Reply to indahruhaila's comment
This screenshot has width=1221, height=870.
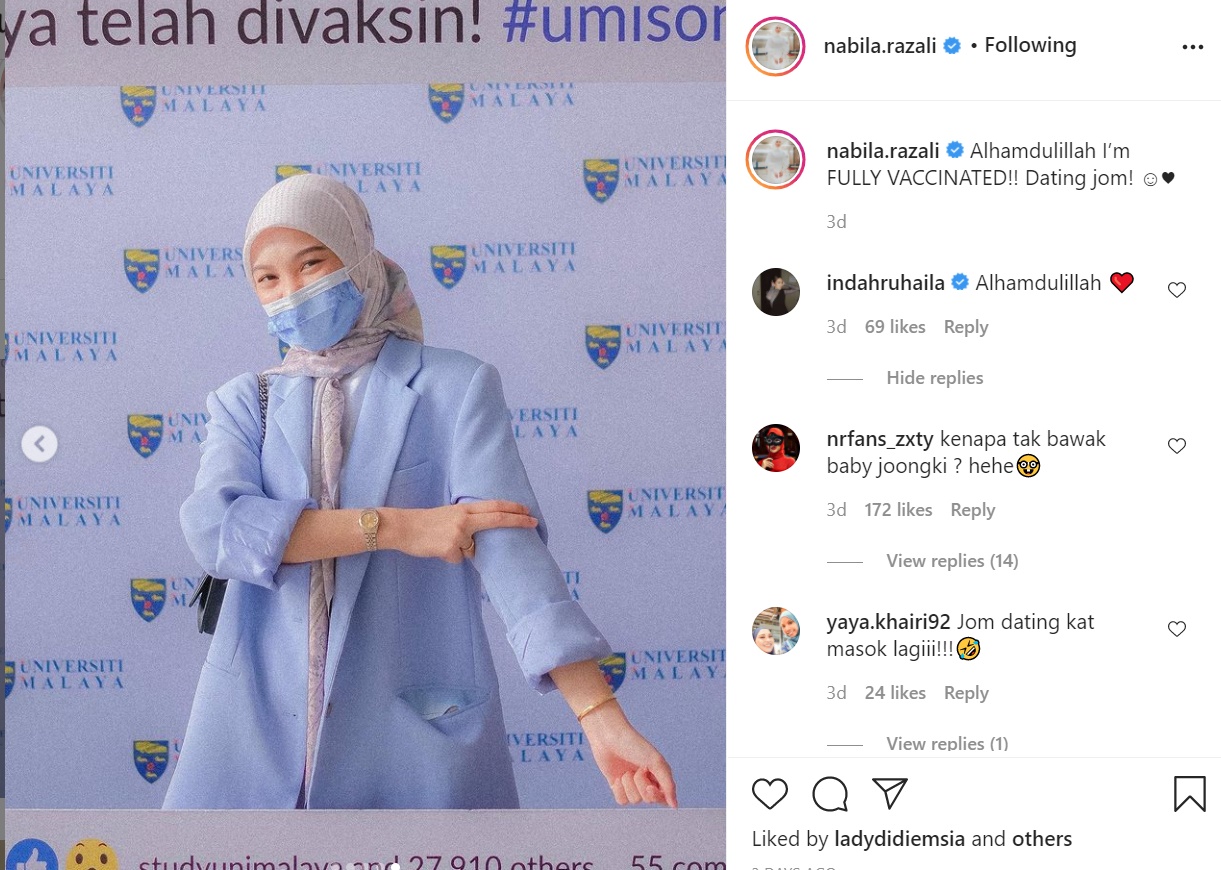point(966,327)
